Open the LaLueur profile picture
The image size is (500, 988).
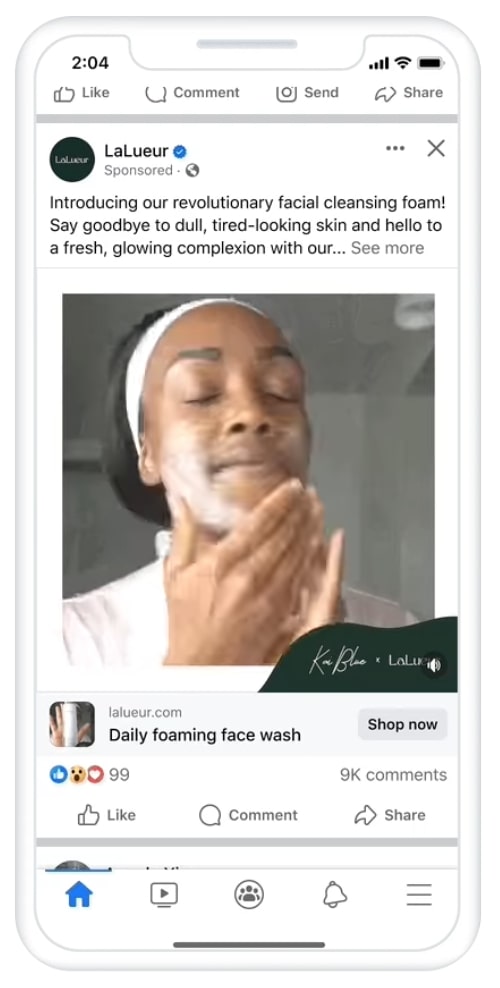72,159
